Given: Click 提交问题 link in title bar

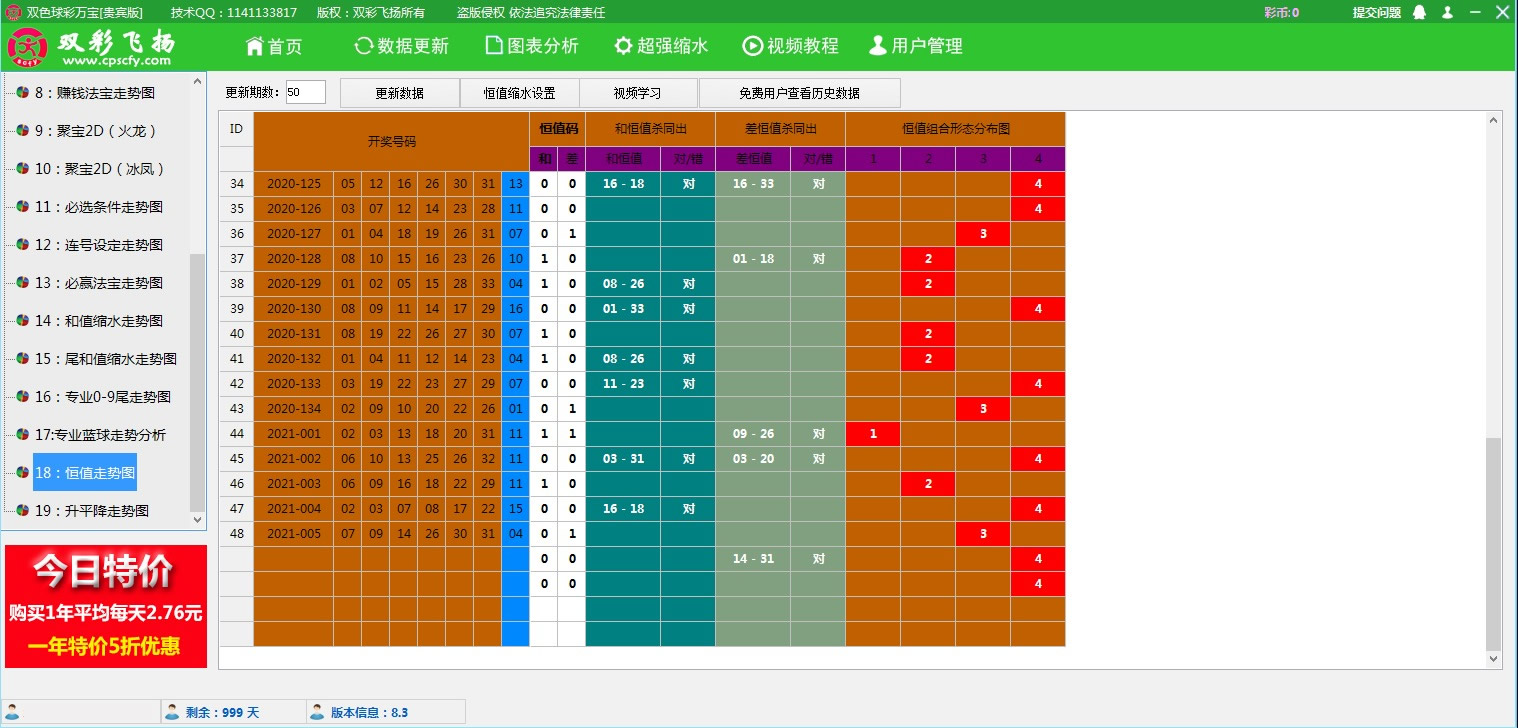Looking at the screenshot, I should pyautogui.click(x=1376, y=13).
